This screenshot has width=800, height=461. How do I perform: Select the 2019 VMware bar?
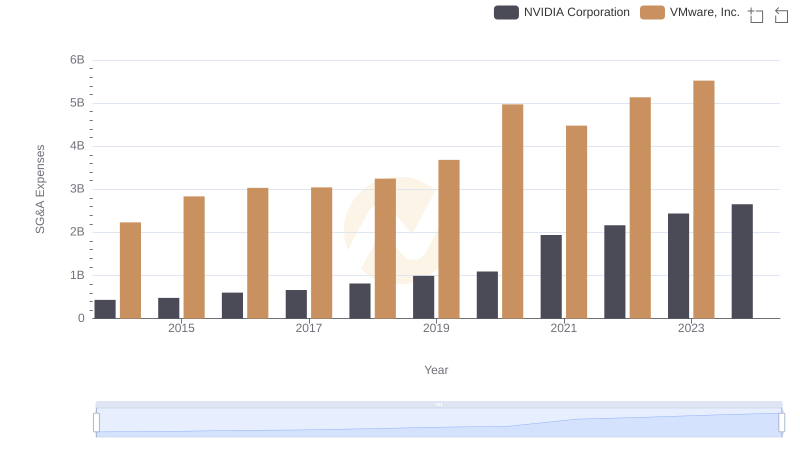(449, 239)
